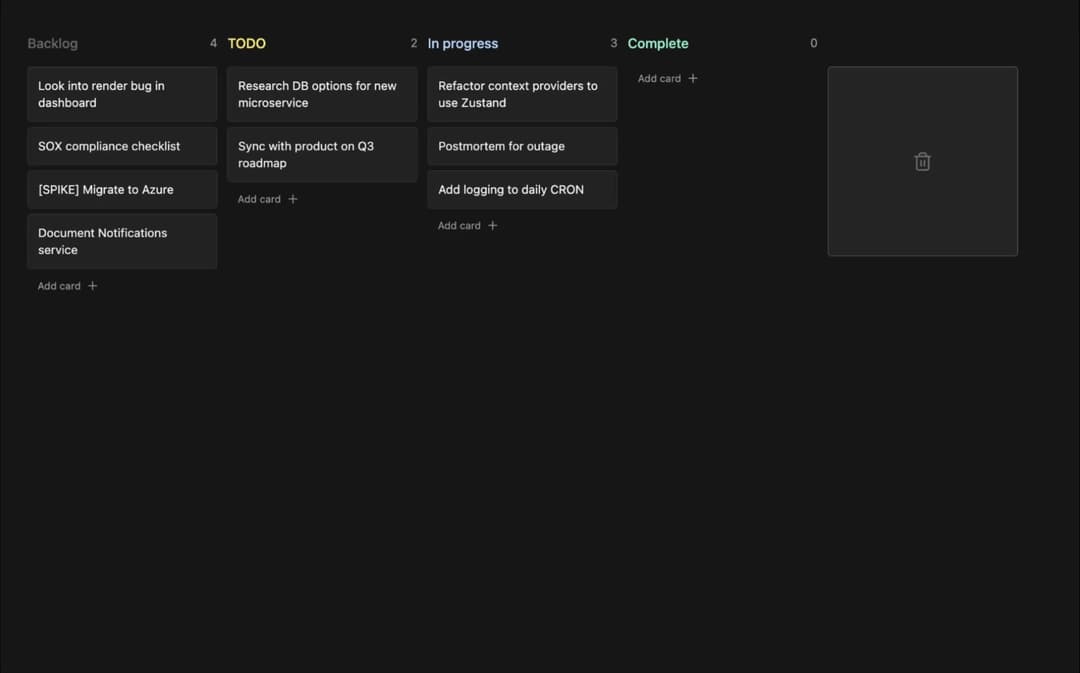Click the Complete column heading

click(658, 43)
